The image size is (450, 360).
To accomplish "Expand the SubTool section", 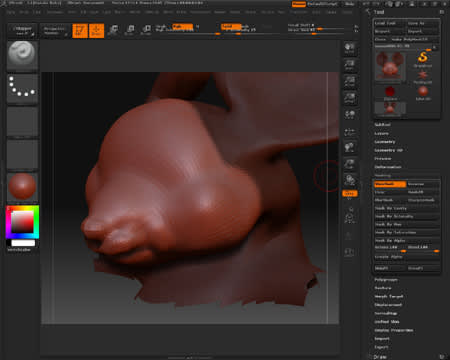I will [x=382, y=125].
